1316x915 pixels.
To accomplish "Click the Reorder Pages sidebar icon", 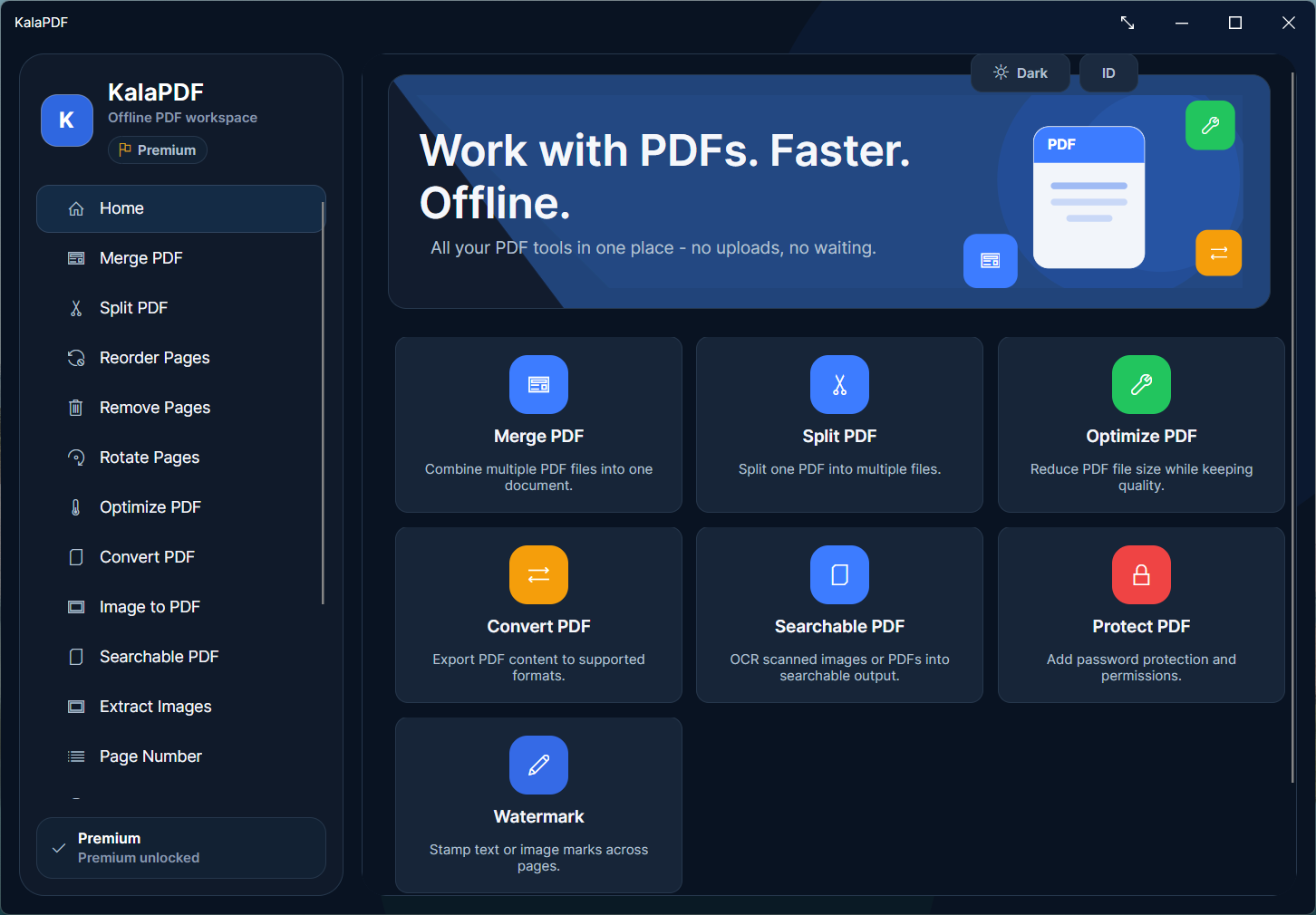I will pos(76,358).
